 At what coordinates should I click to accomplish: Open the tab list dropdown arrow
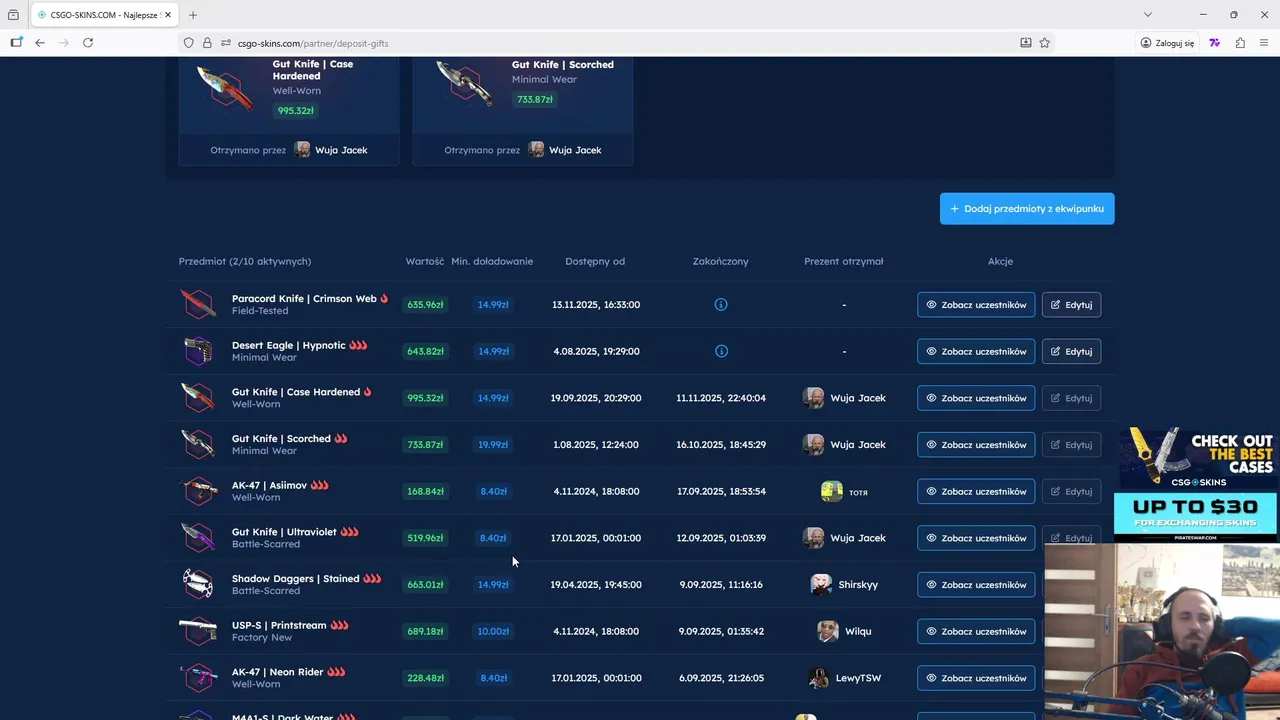[1148, 15]
